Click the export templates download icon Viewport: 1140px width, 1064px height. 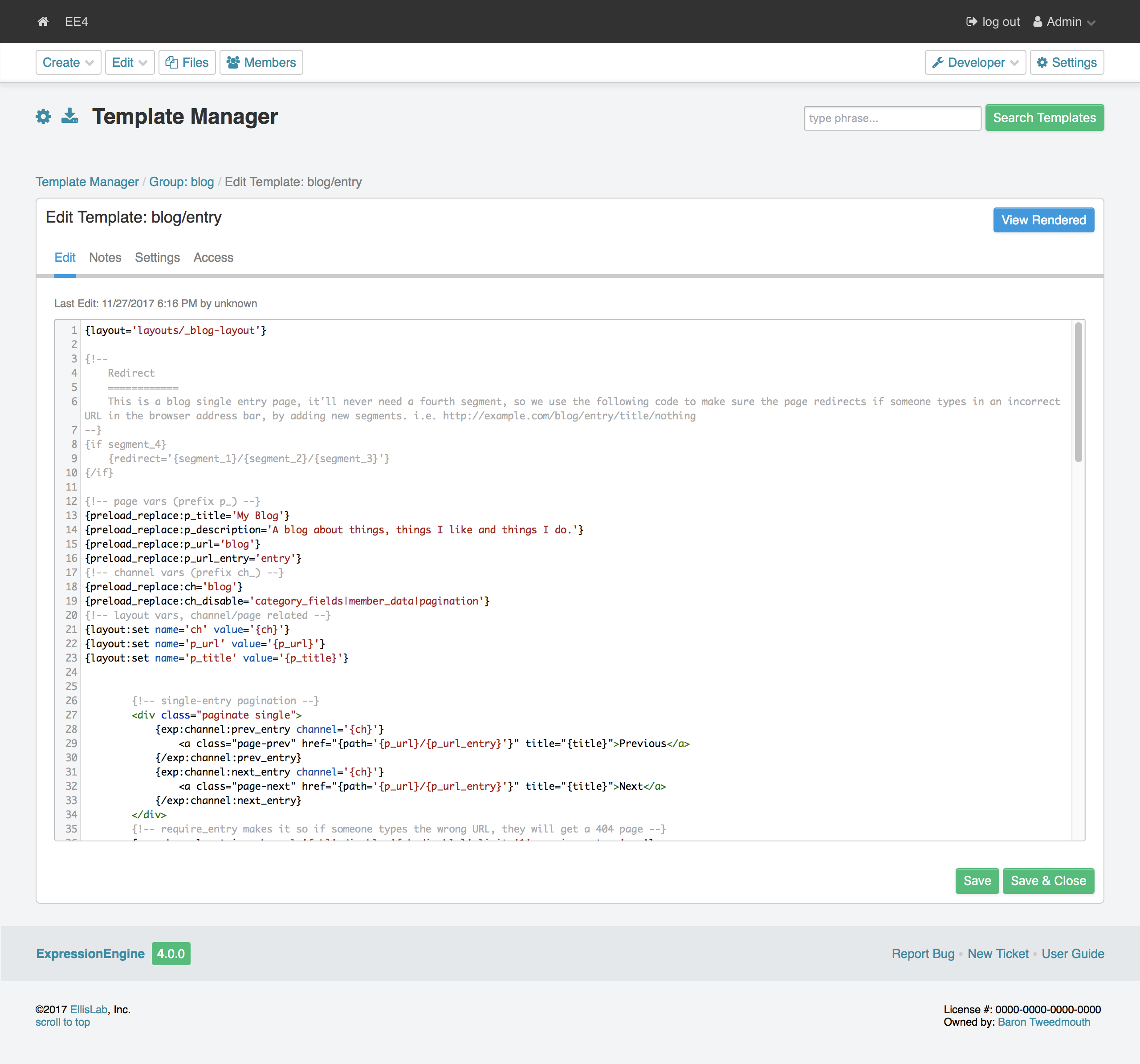click(x=70, y=116)
